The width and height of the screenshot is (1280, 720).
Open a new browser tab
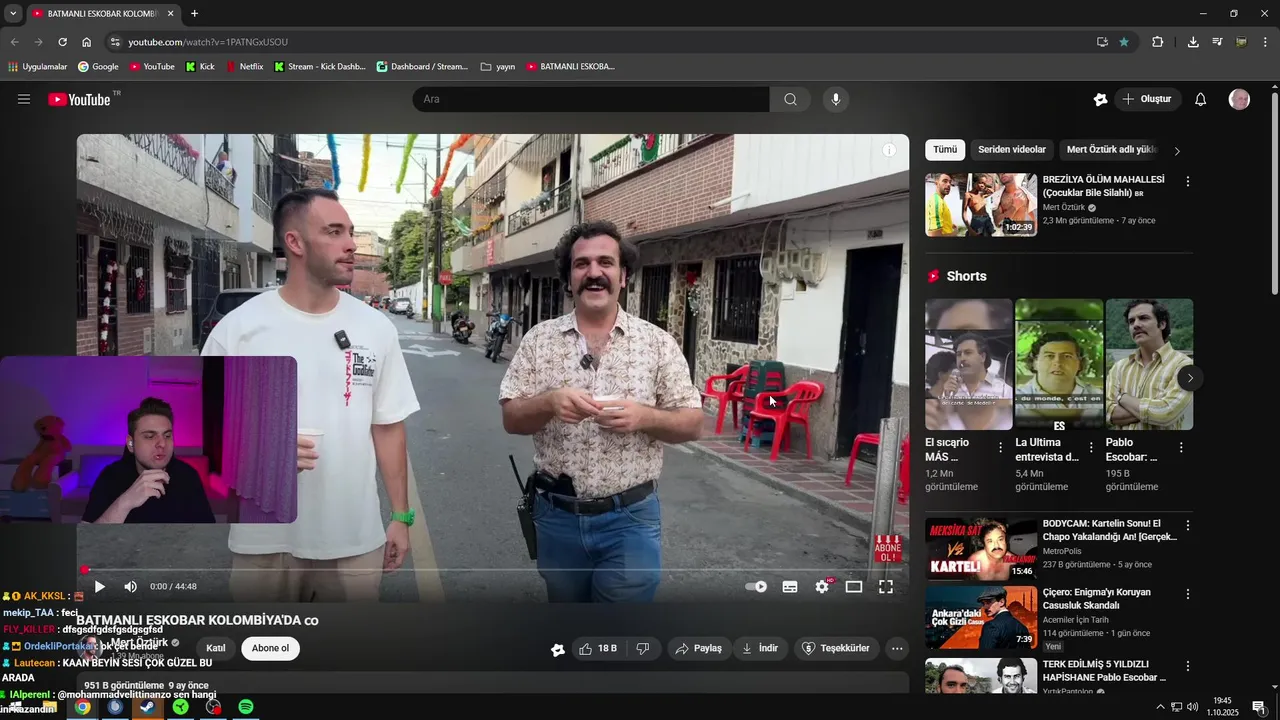coord(194,14)
